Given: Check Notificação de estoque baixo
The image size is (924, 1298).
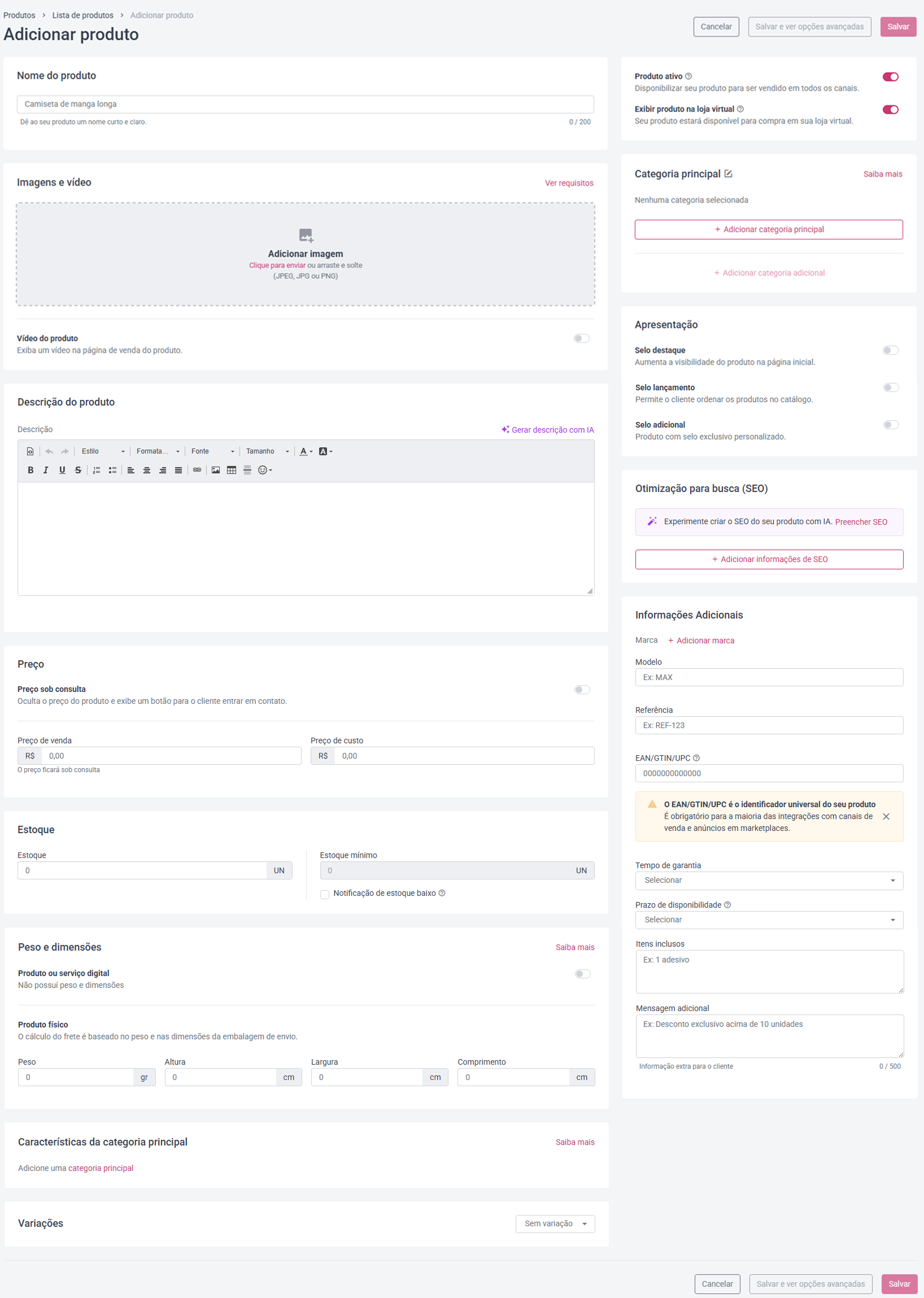Looking at the screenshot, I should click(325, 894).
